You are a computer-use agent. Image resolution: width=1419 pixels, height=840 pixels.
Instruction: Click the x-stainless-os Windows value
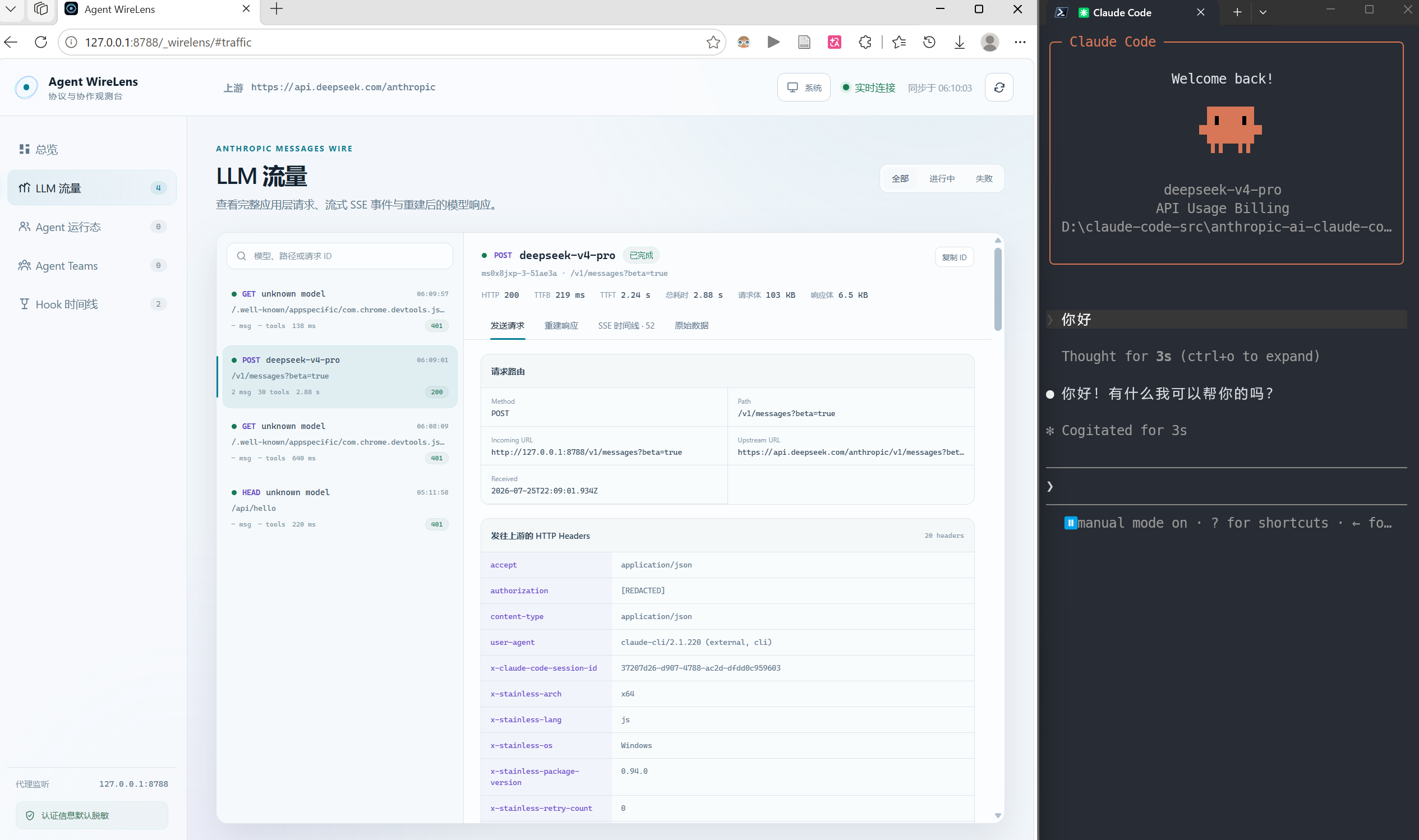[x=636, y=745]
